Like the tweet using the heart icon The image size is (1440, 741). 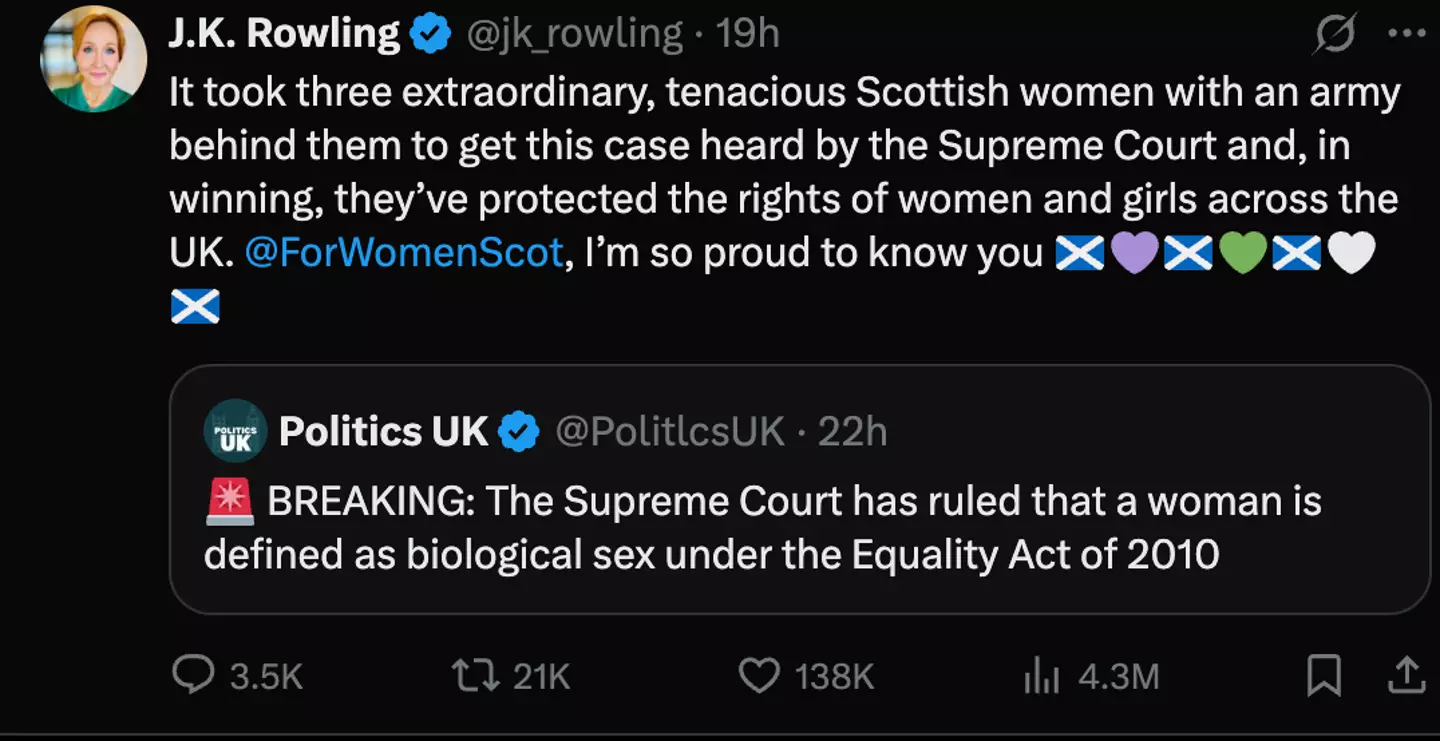758,677
